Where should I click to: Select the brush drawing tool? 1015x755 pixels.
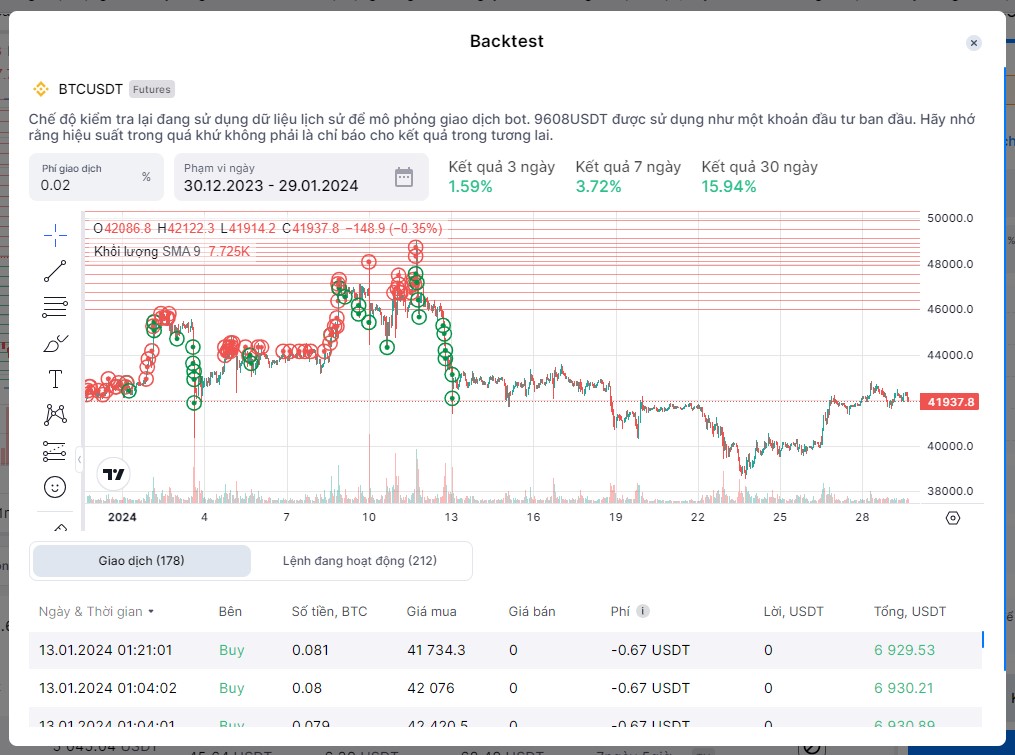pyautogui.click(x=55, y=343)
